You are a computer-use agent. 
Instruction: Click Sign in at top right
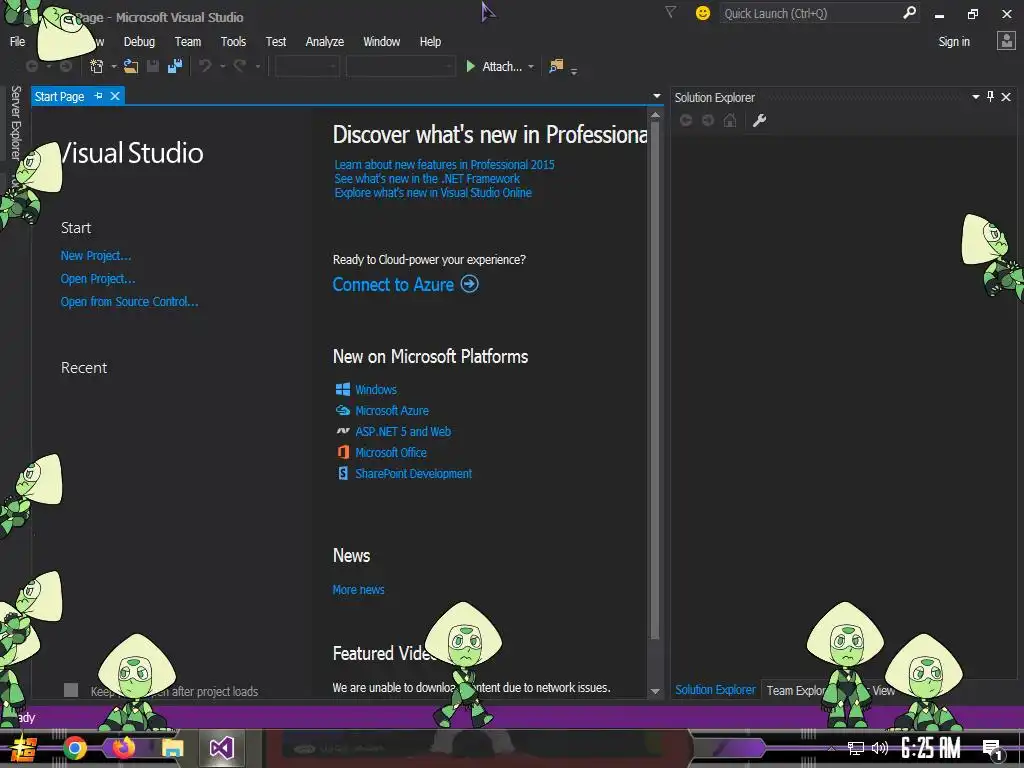(x=953, y=41)
